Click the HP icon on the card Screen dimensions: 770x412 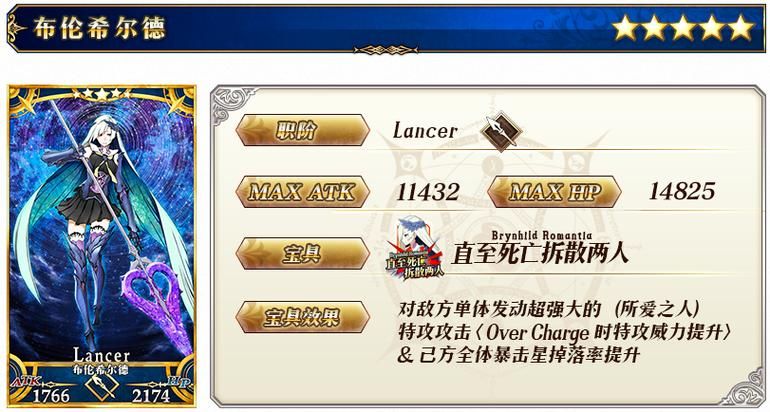[x=180, y=382]
